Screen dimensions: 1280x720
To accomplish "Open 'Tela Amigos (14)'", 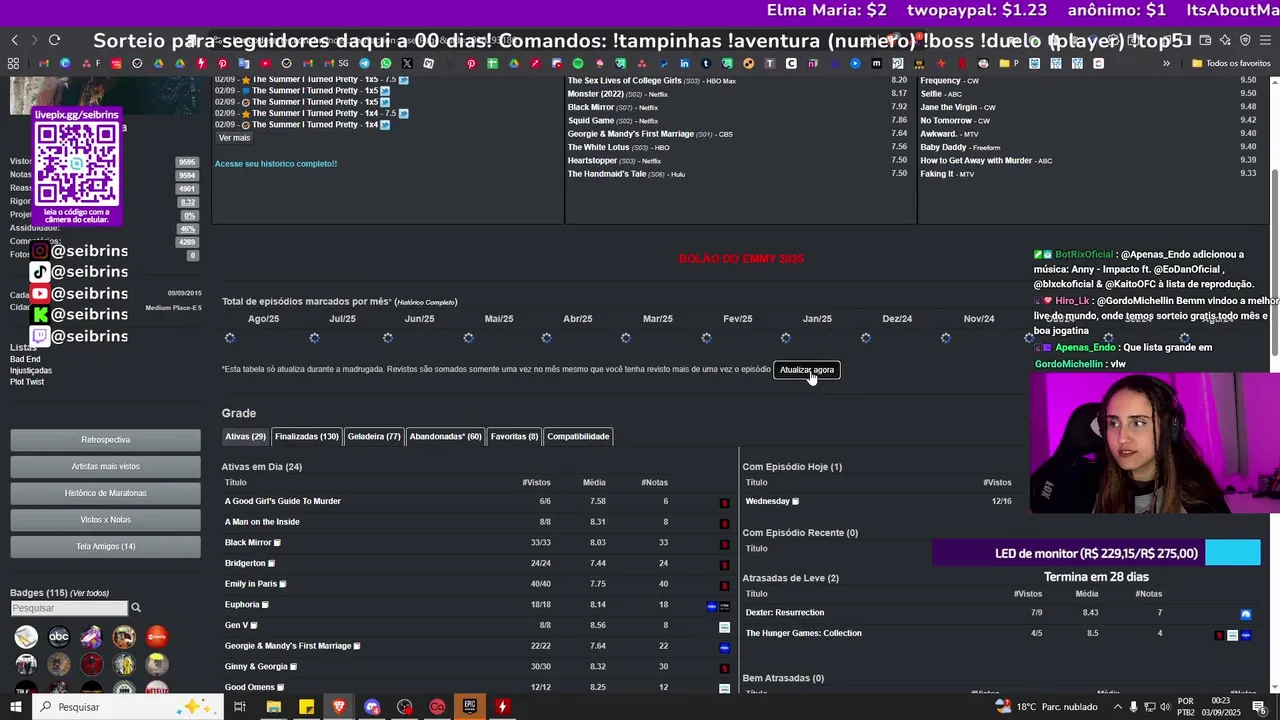I will (105, 547).
